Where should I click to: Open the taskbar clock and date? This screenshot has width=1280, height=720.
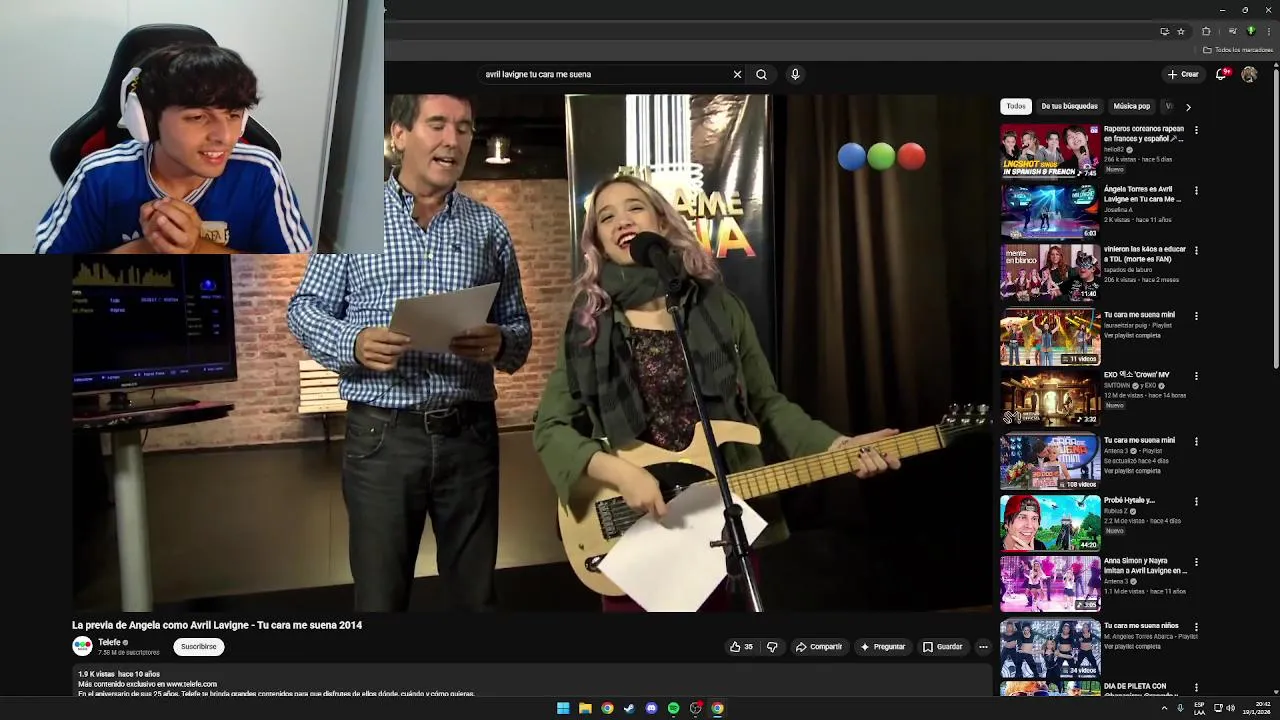point(1256,708)
